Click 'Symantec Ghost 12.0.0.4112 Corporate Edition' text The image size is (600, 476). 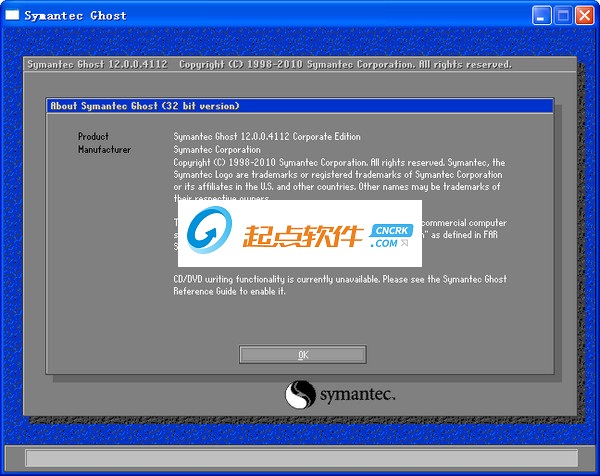pyautogui.click(x=267, y=136)
